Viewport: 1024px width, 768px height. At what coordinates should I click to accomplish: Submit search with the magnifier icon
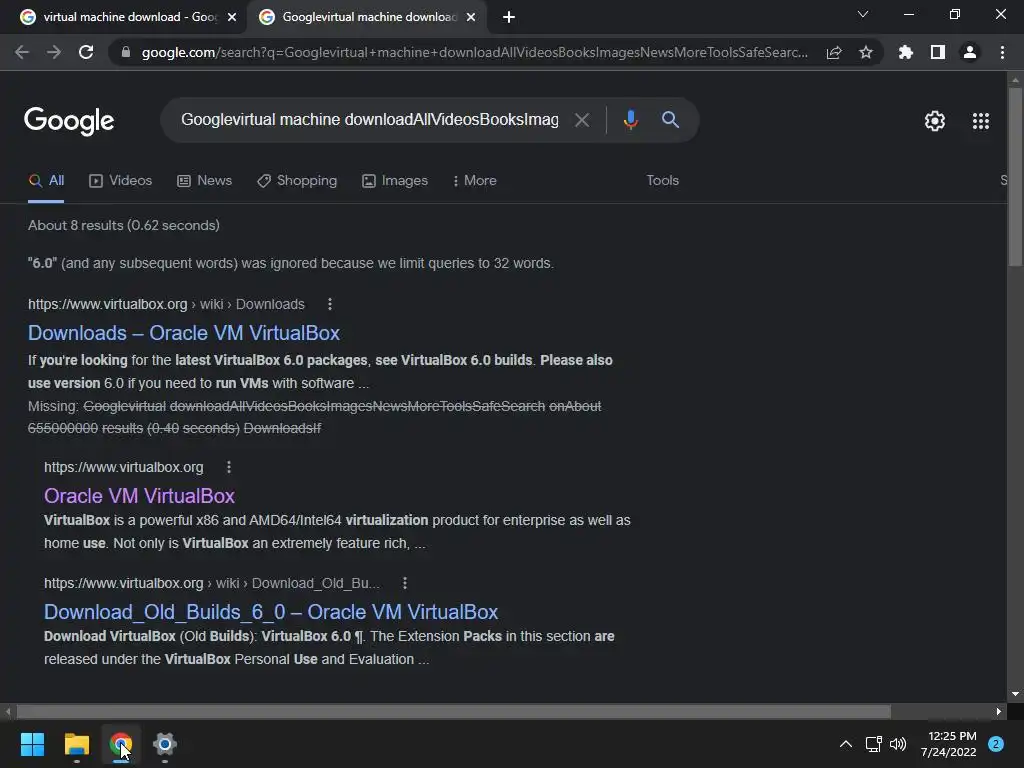coord(670,120)
